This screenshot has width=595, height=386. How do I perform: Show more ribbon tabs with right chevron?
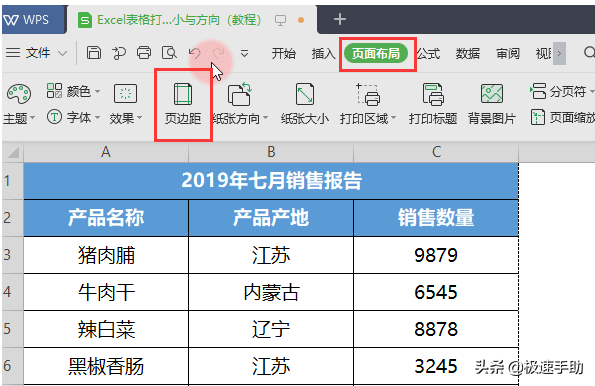pos(559,54)
